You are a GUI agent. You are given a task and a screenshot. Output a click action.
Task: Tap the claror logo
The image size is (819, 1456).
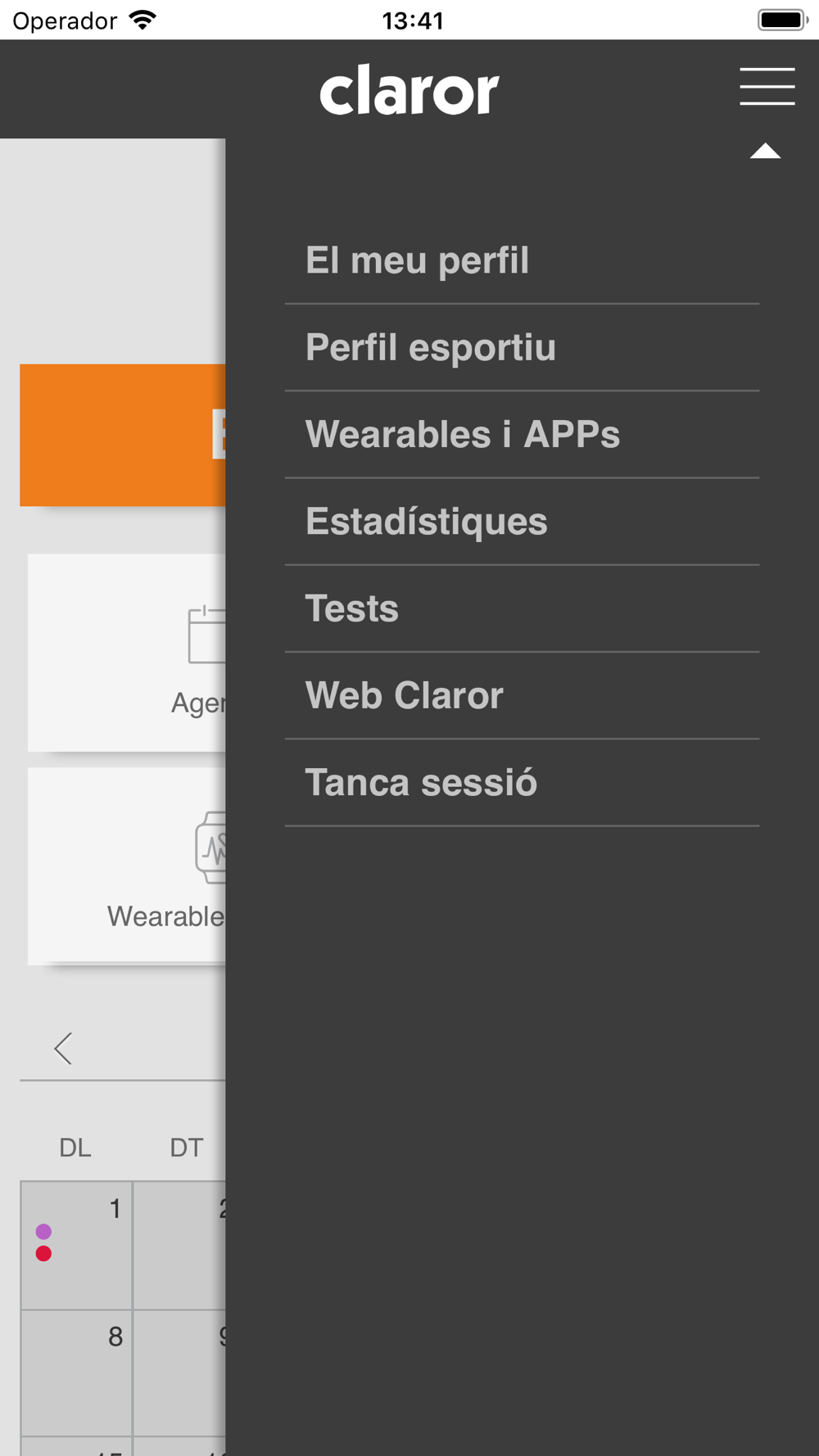click(409, 90)
